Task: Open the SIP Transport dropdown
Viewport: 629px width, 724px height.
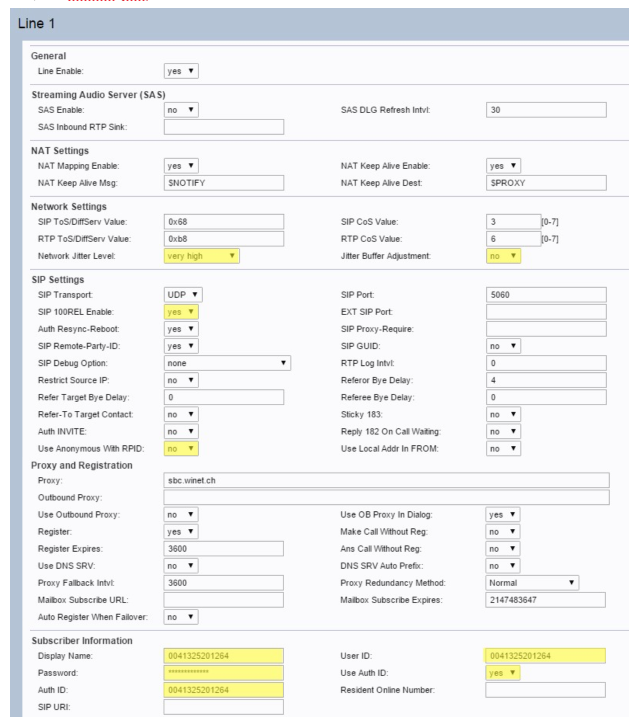Action: point(183,295)
